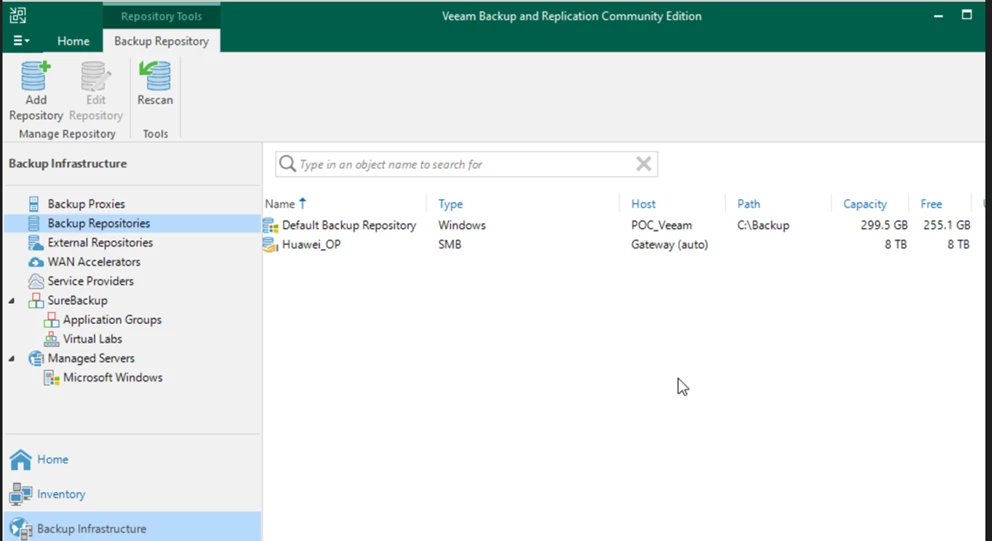Select WAN Accelerators label in tree
The height and width of the screenshot is (541, 992).
pos(94,262)
